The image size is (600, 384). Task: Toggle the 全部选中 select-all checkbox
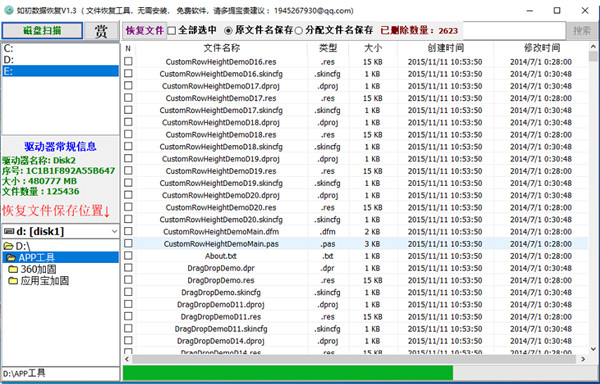(x=172, y=31)
